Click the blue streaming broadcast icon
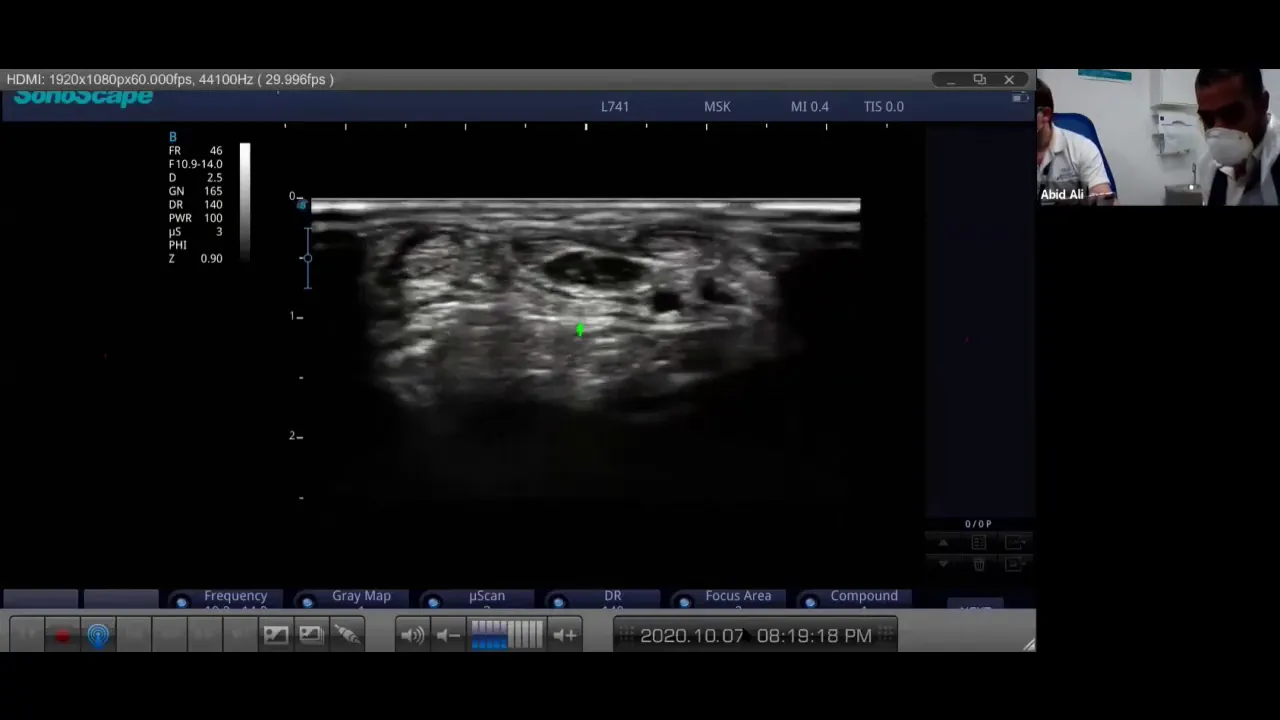This screenshot has width=1280, height=720. pos(98,635)
